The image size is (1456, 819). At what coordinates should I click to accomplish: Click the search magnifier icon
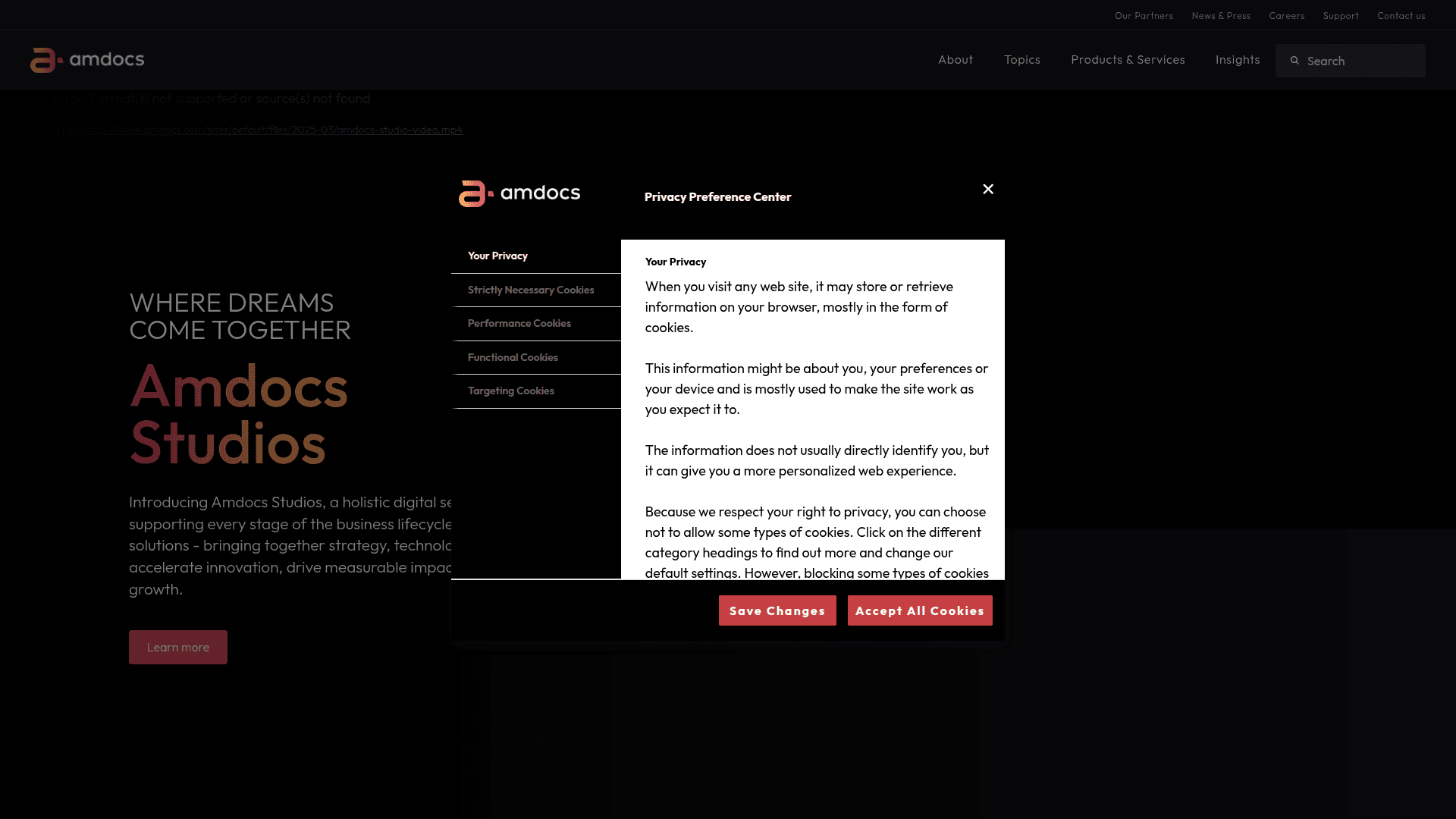coord(1296,61)
